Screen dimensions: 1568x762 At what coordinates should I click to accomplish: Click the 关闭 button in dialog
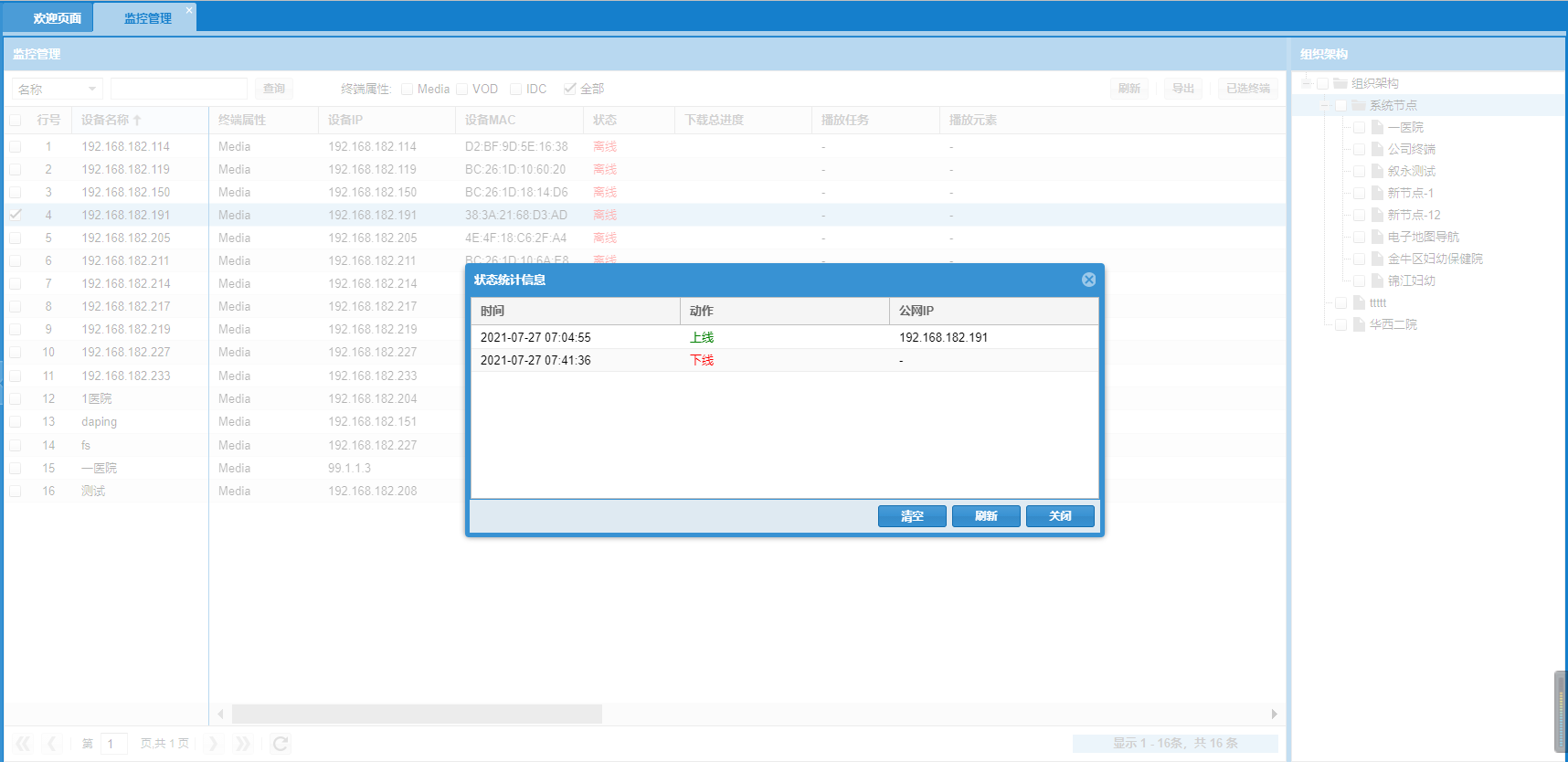pyautogui.click(x=1060, y=516)
